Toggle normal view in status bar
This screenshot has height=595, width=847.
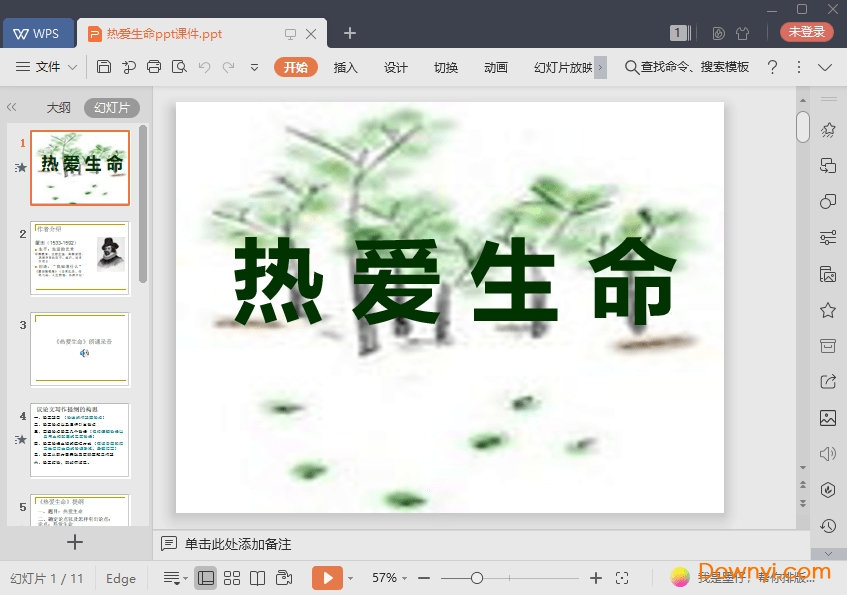coord(206,578)
